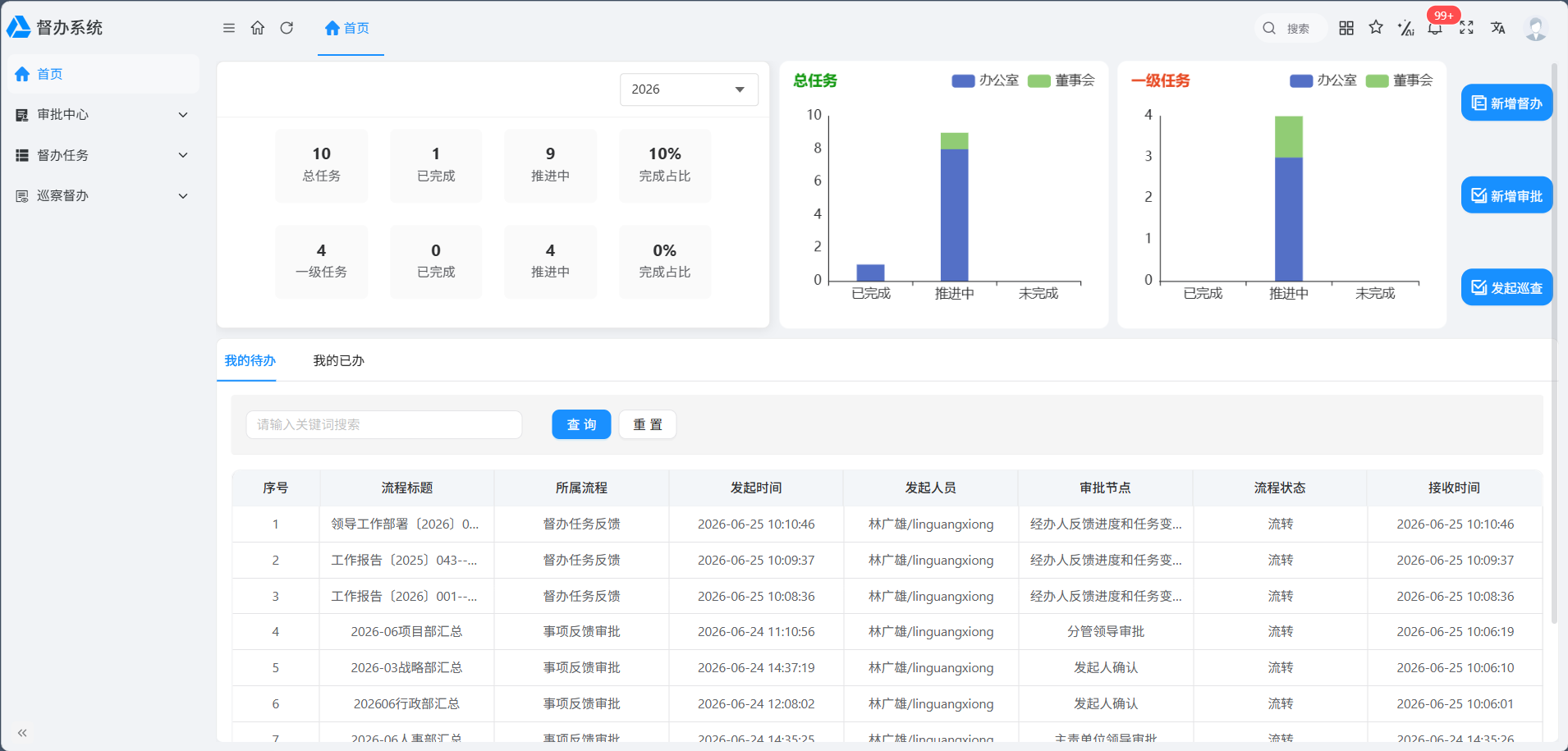Toggle 办公室 legend in 总任务 chart
1568x751 pixels.
[x=985, y=80]
